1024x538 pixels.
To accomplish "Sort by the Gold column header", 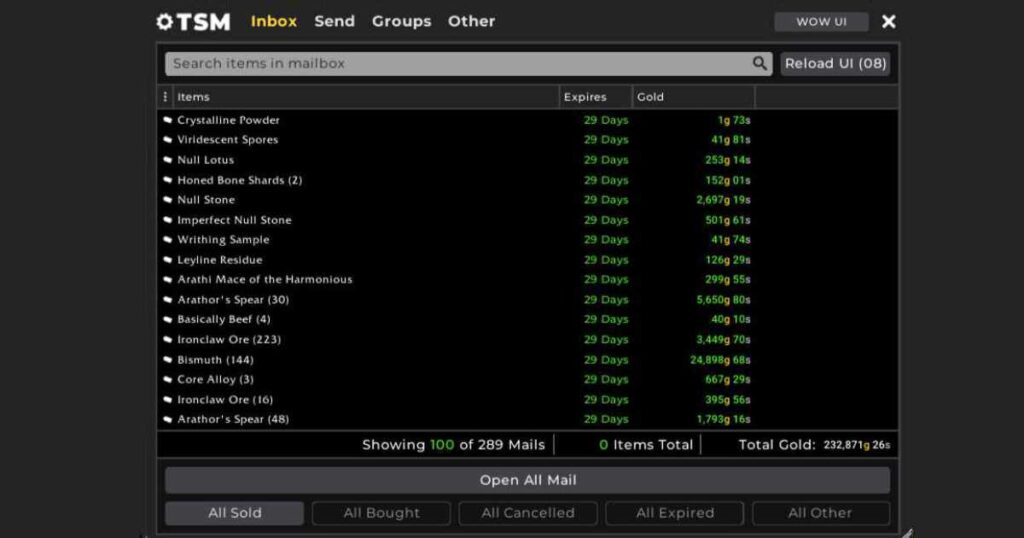I will pyautogui.click(x=650, y=97).
